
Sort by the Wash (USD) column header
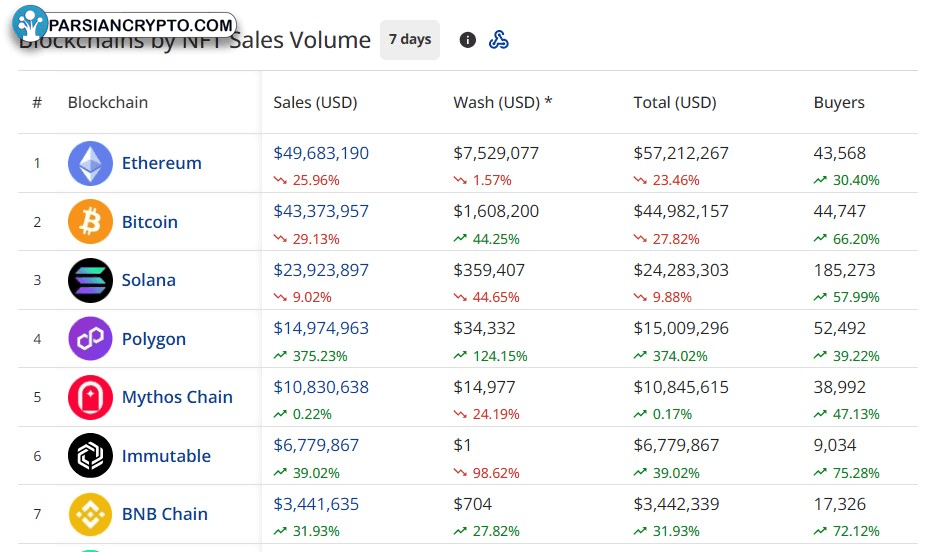pos(503,103)
